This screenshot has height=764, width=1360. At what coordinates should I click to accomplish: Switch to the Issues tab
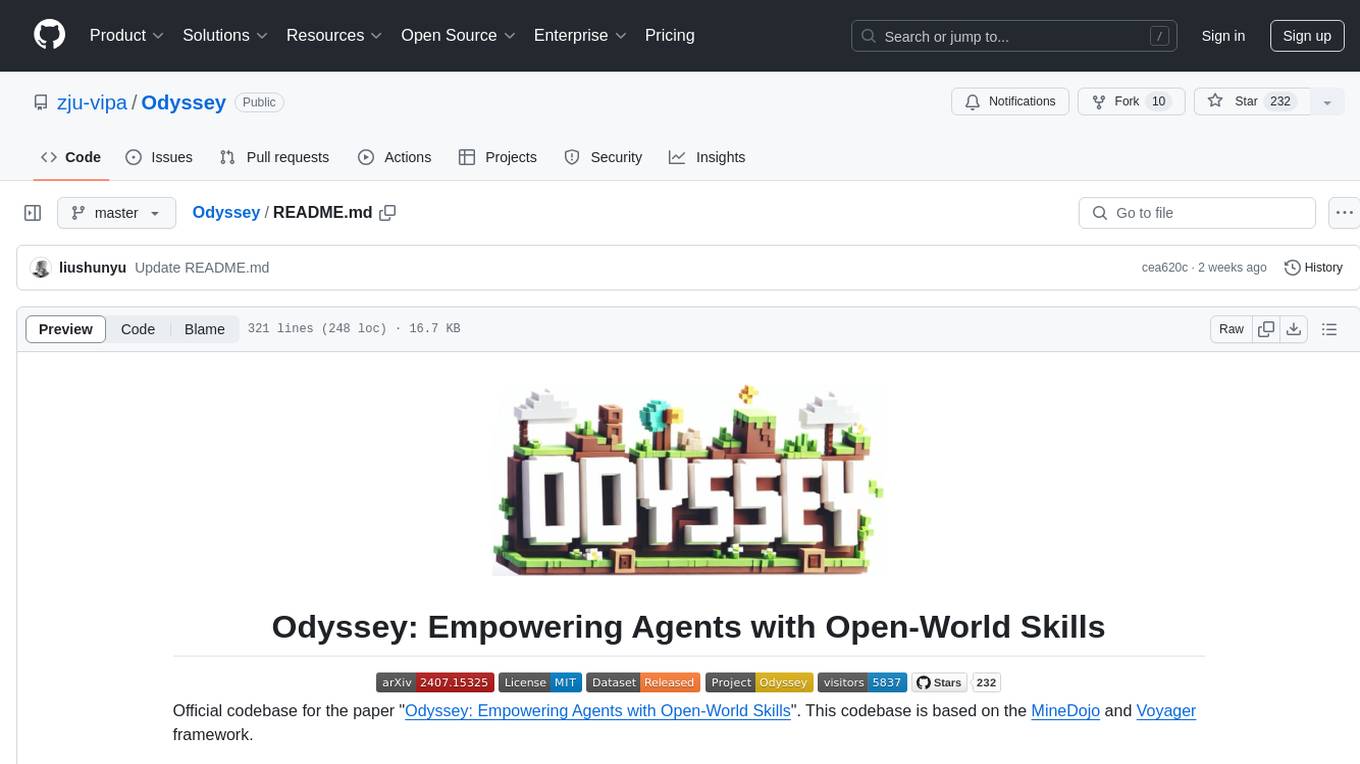pyautogui.click(x=159, y=157)
